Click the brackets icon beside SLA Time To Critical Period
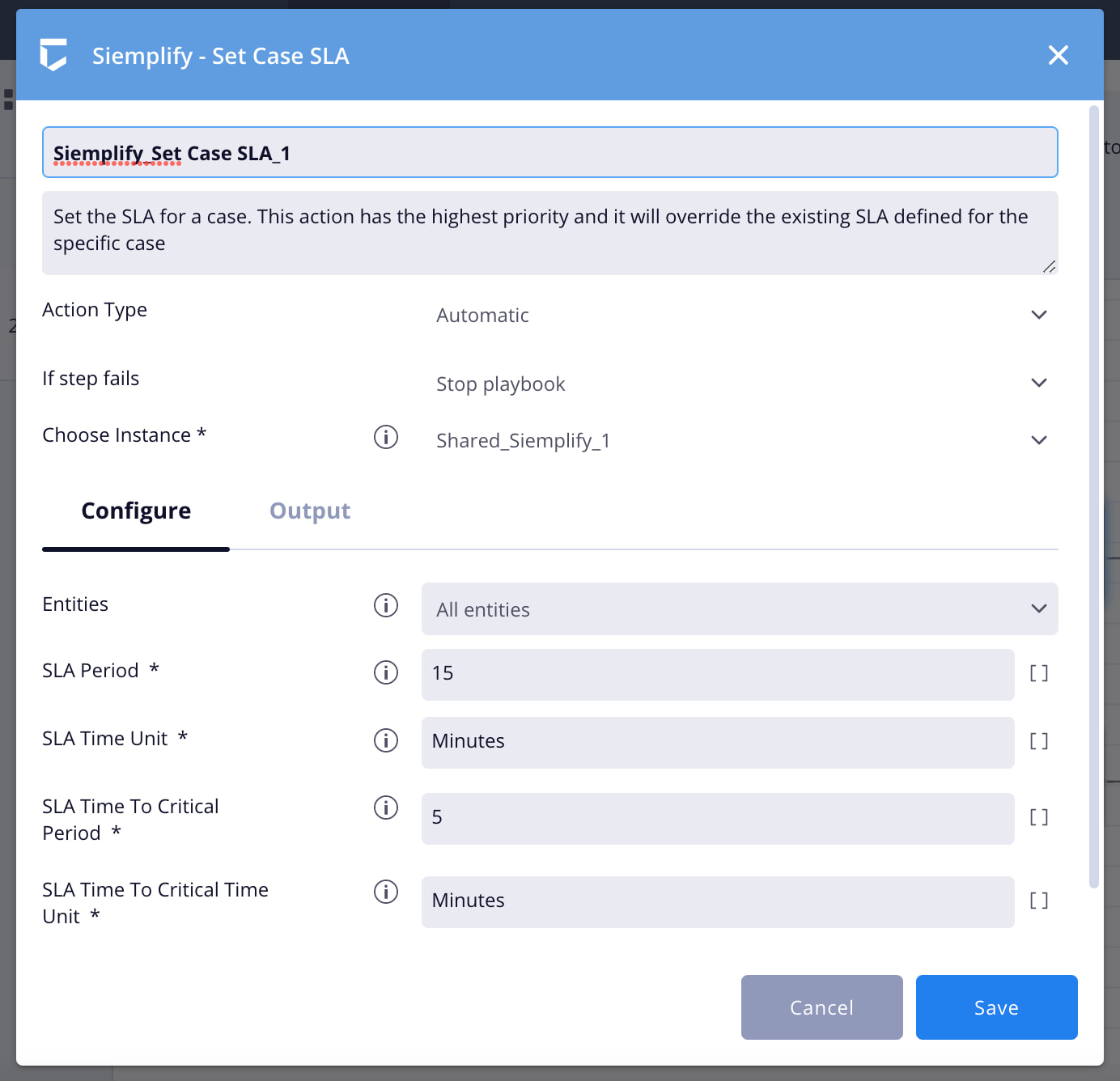The width and height of the screenshot is (1120, 1081). (x=1039, y=817)
